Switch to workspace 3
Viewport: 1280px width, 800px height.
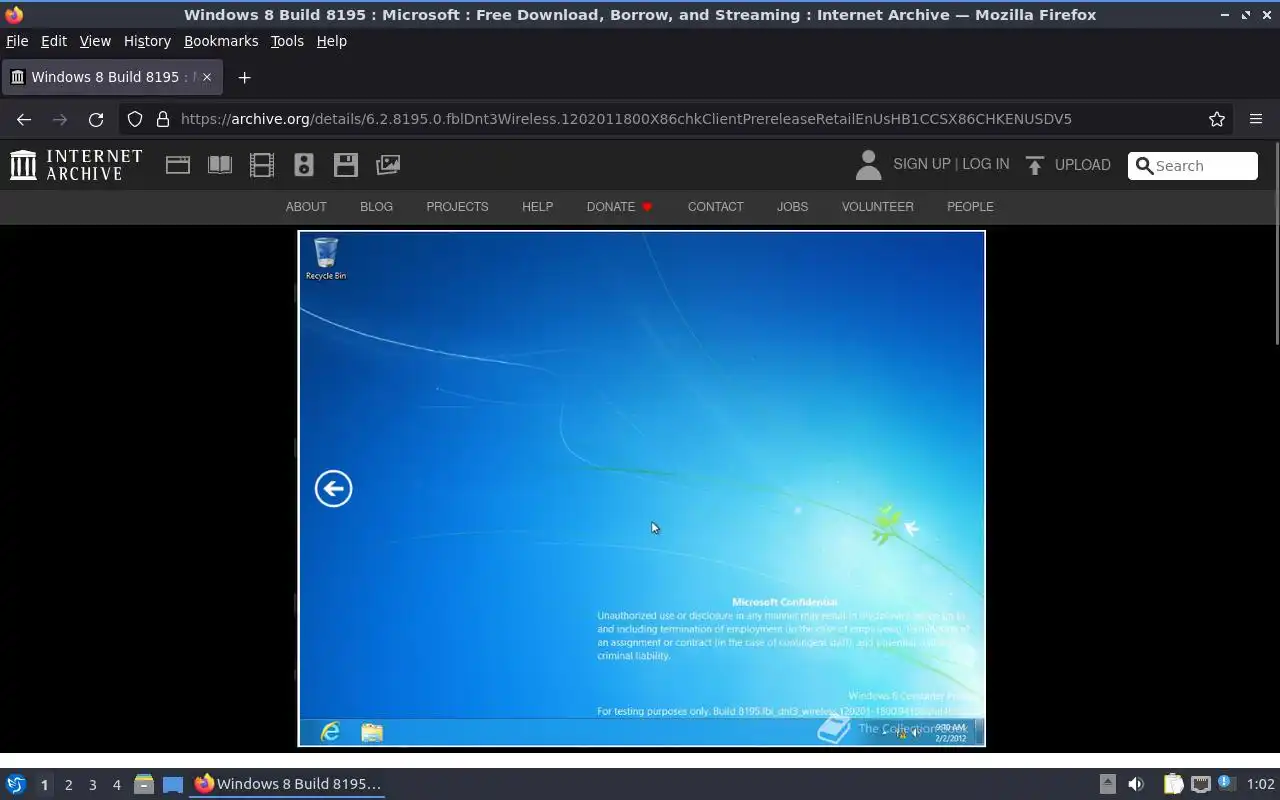(x=92, y=785)
